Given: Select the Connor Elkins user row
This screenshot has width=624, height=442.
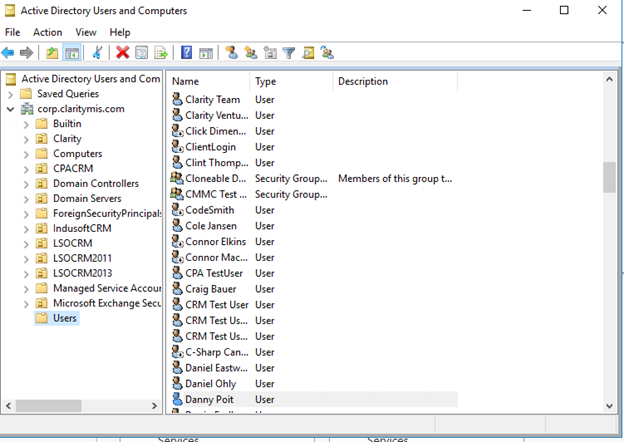Looking at the screenshot, I should (314, 241).
